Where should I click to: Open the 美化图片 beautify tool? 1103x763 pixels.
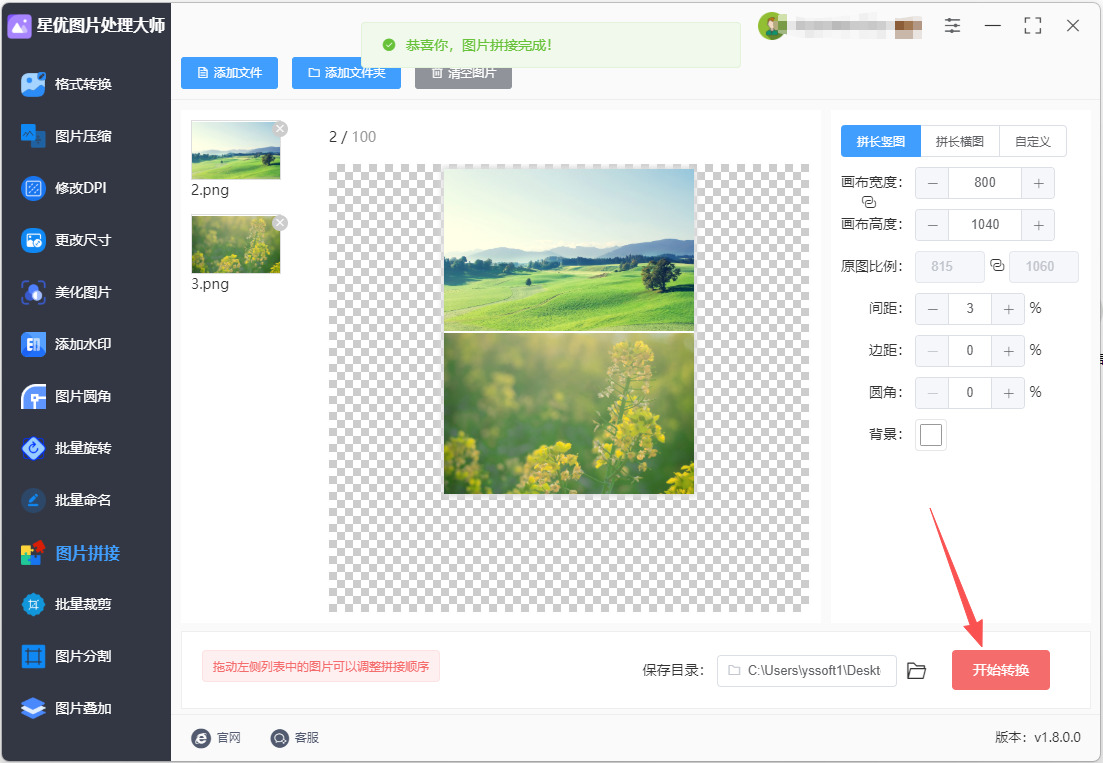[x=67, y=292]
